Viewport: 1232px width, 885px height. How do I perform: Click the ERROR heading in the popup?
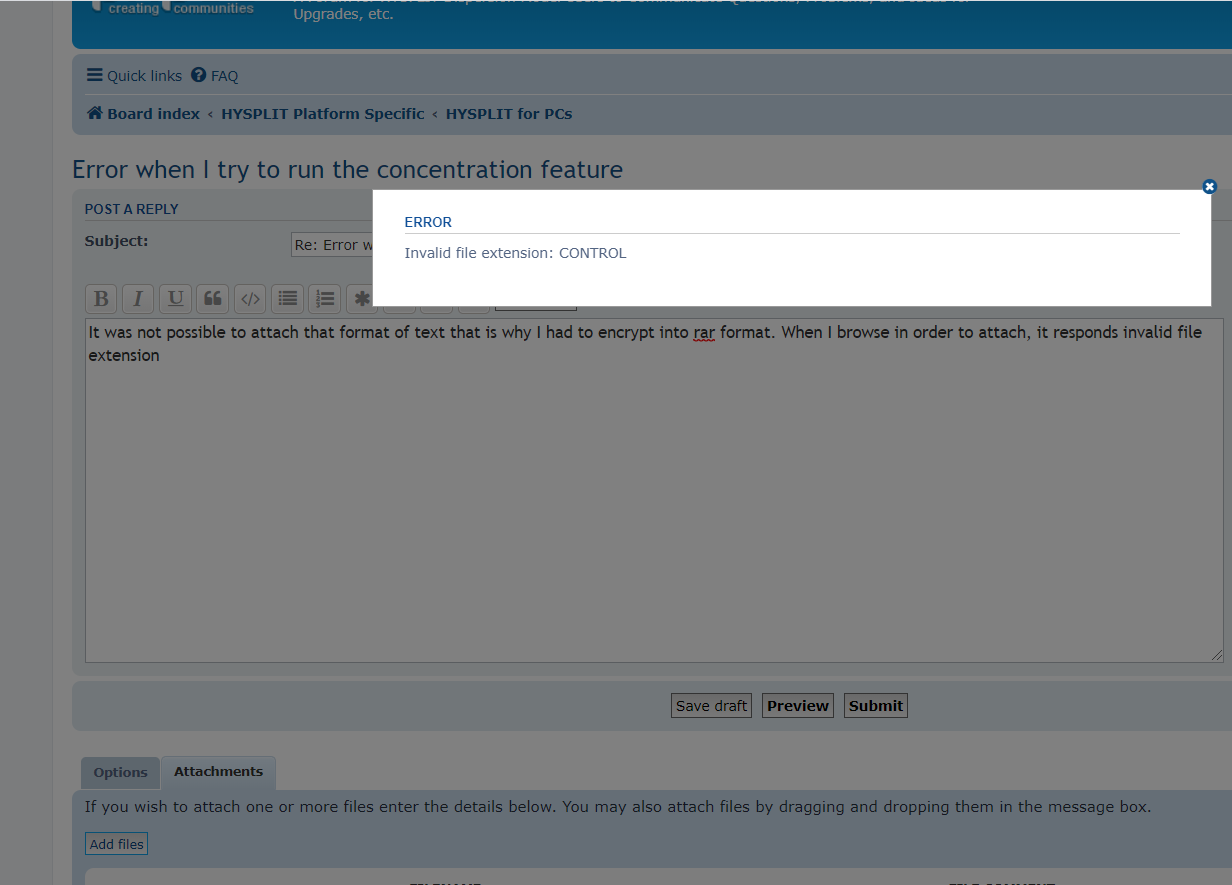coord(428,222)
